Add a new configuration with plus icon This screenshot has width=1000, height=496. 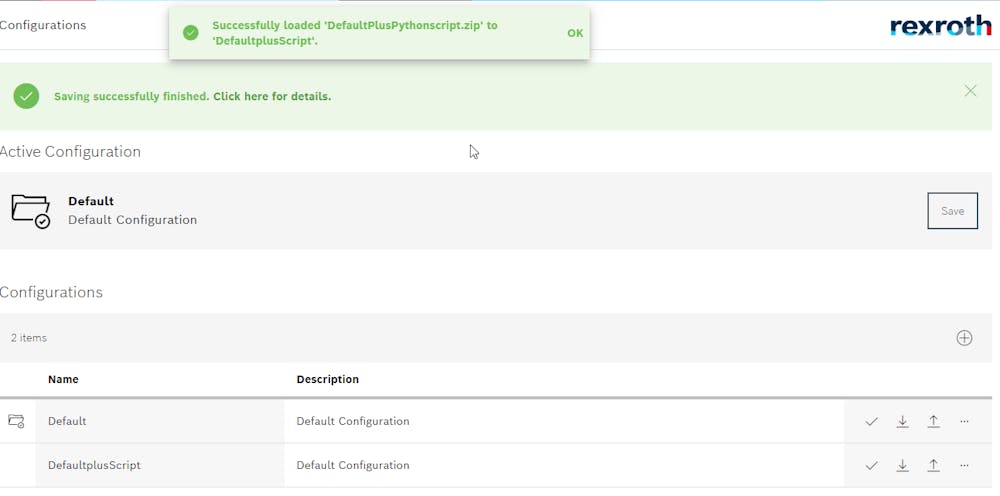[964, 338]
